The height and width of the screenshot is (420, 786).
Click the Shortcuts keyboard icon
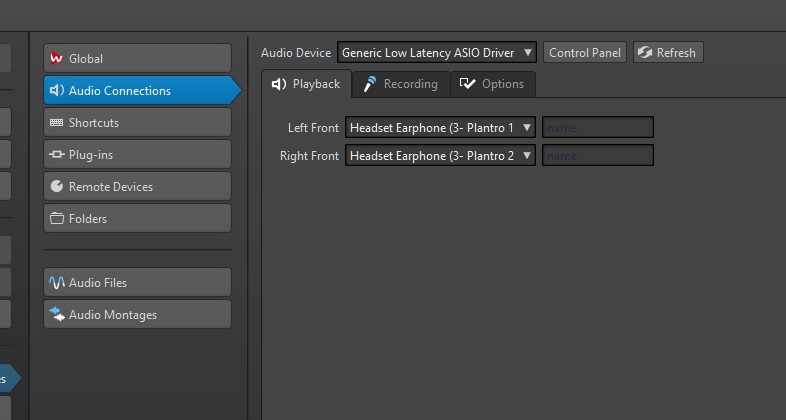[57, 123]
